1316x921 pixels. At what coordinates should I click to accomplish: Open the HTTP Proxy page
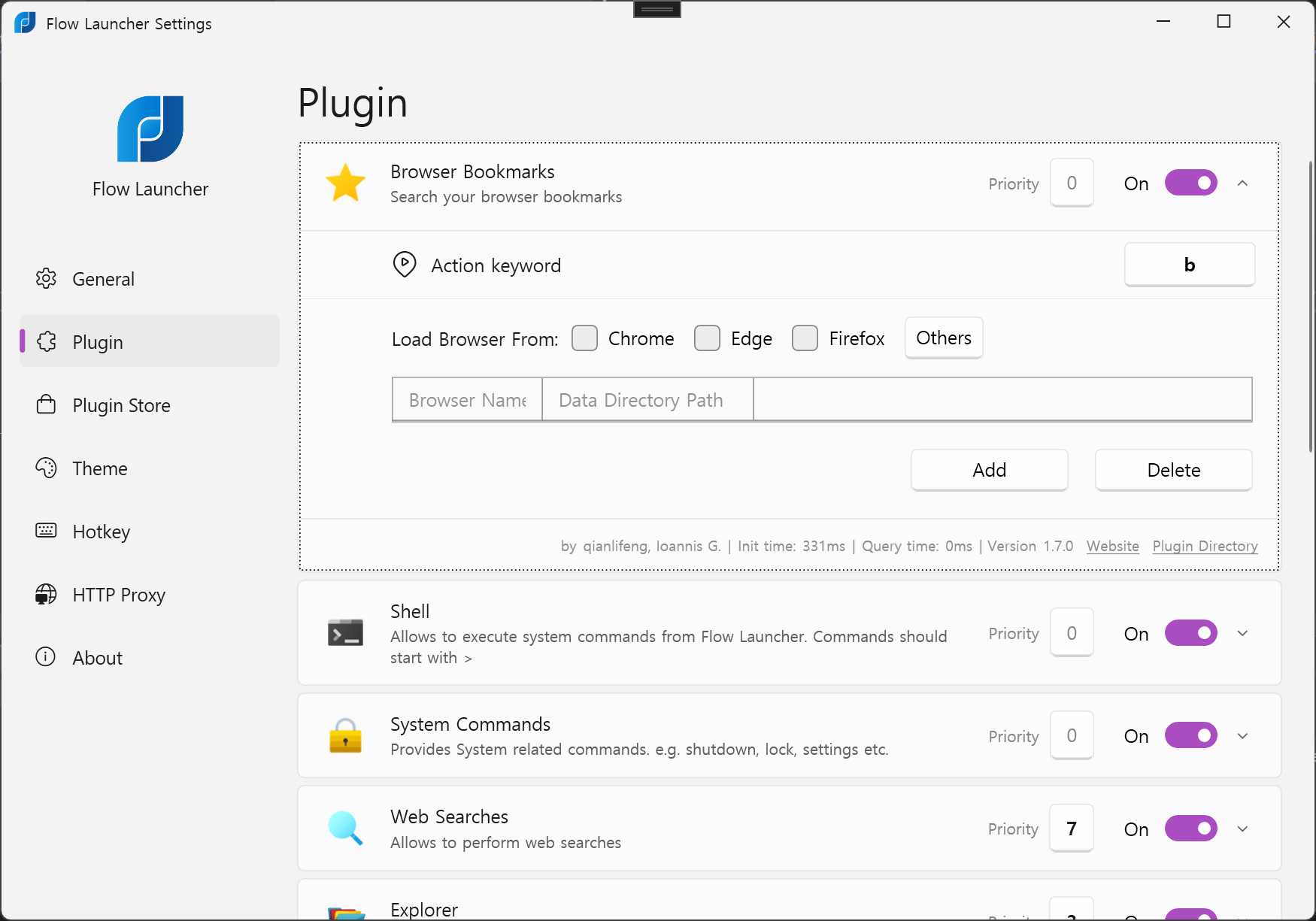pos(150,594)
